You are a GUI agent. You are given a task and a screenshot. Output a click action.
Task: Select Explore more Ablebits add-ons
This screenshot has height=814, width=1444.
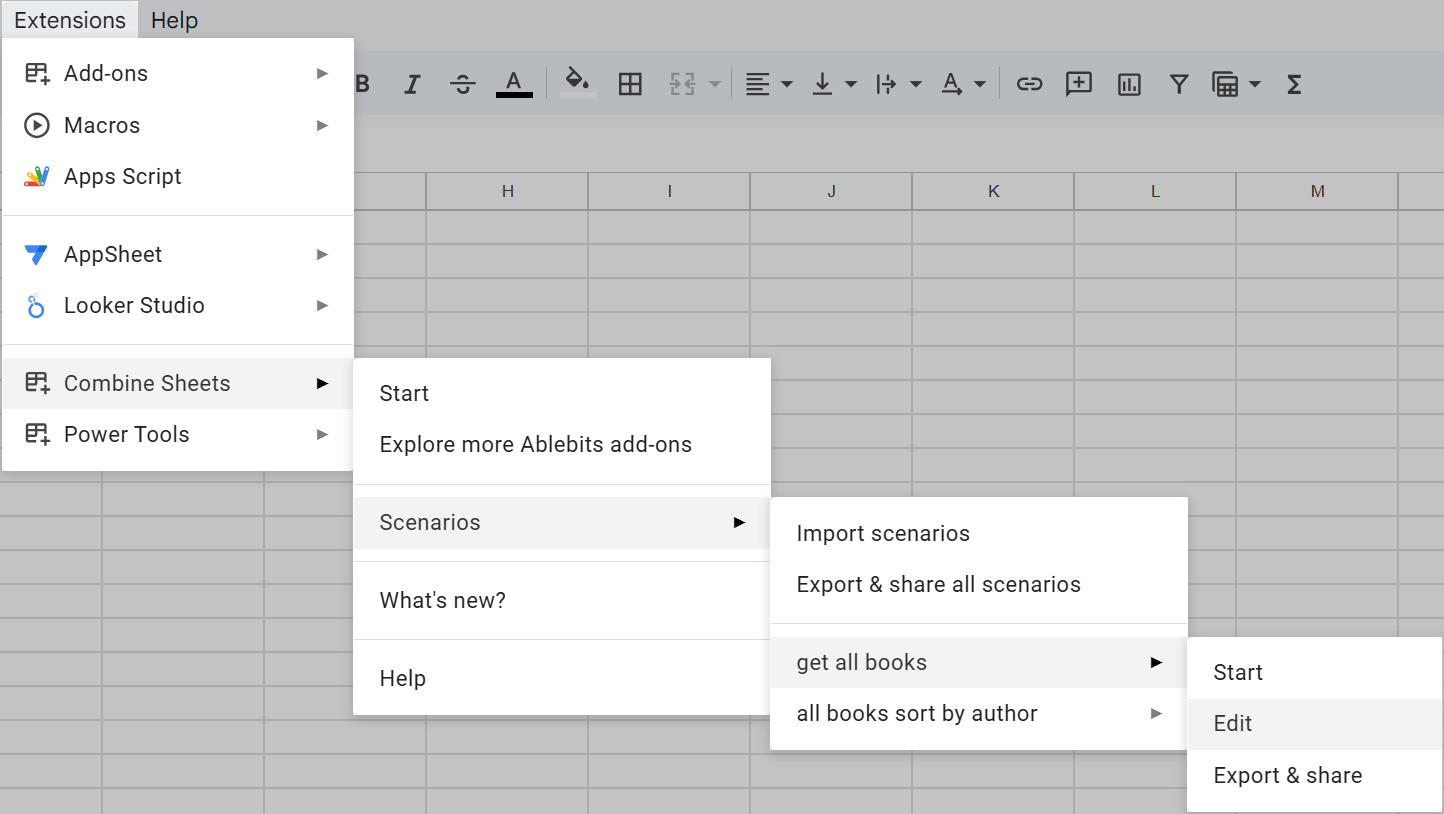[x=562, y=444]
